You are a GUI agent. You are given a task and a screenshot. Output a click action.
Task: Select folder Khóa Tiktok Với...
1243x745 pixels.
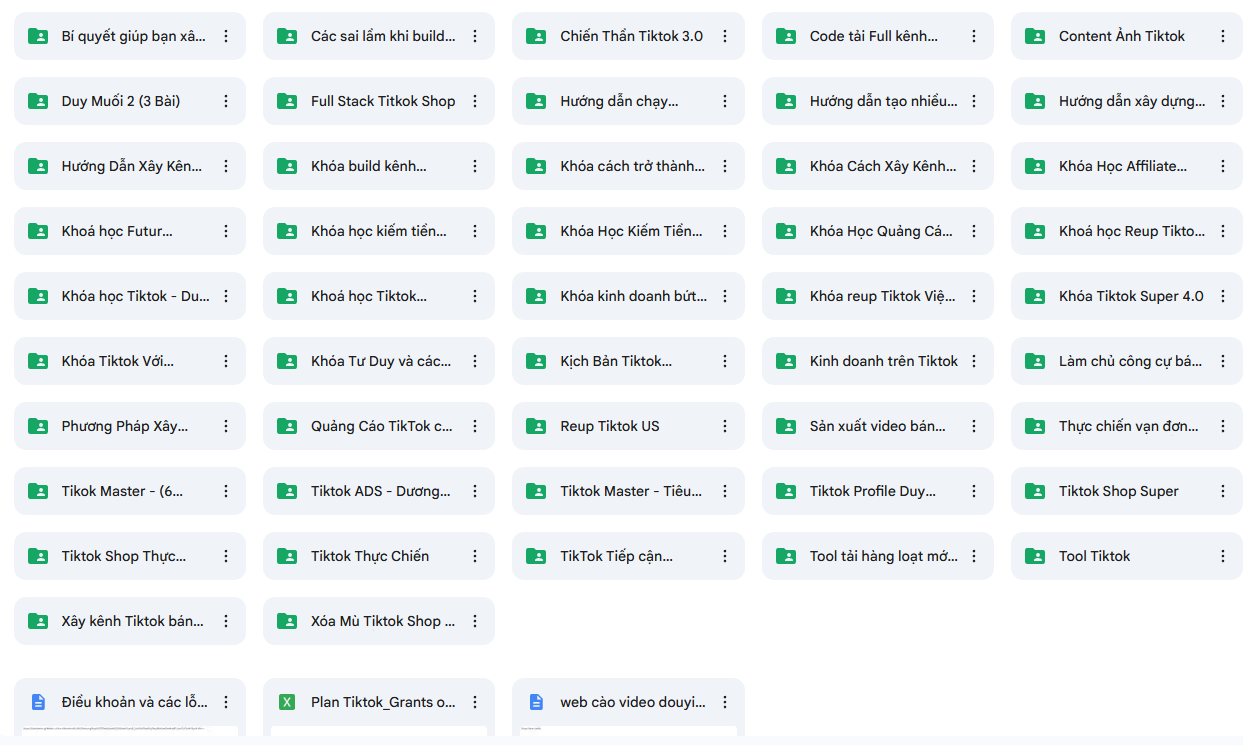click(x=130, y=361)
